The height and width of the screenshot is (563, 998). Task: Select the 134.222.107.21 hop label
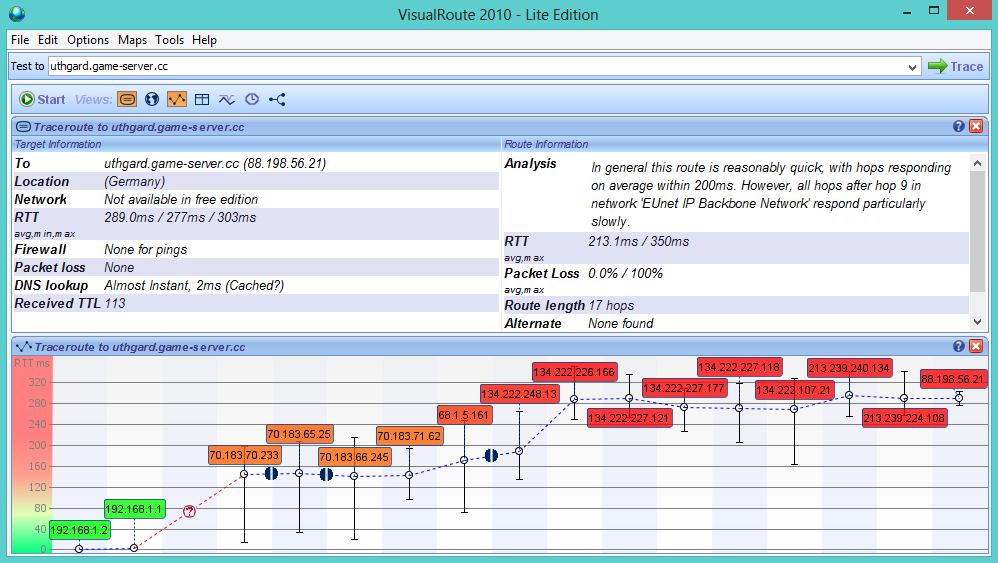(794, 390)
